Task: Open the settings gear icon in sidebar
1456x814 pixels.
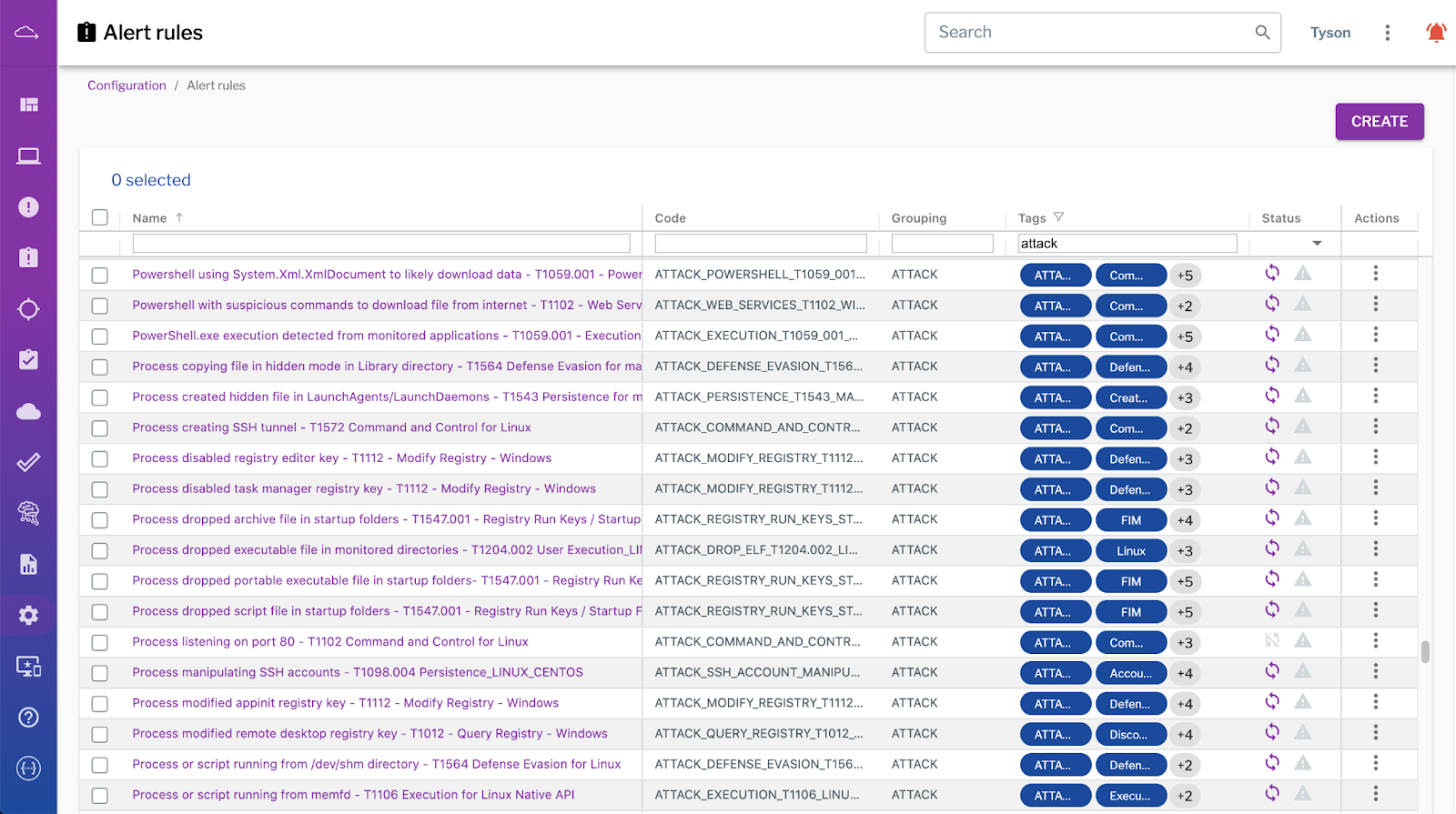Action: pos(28,616)
